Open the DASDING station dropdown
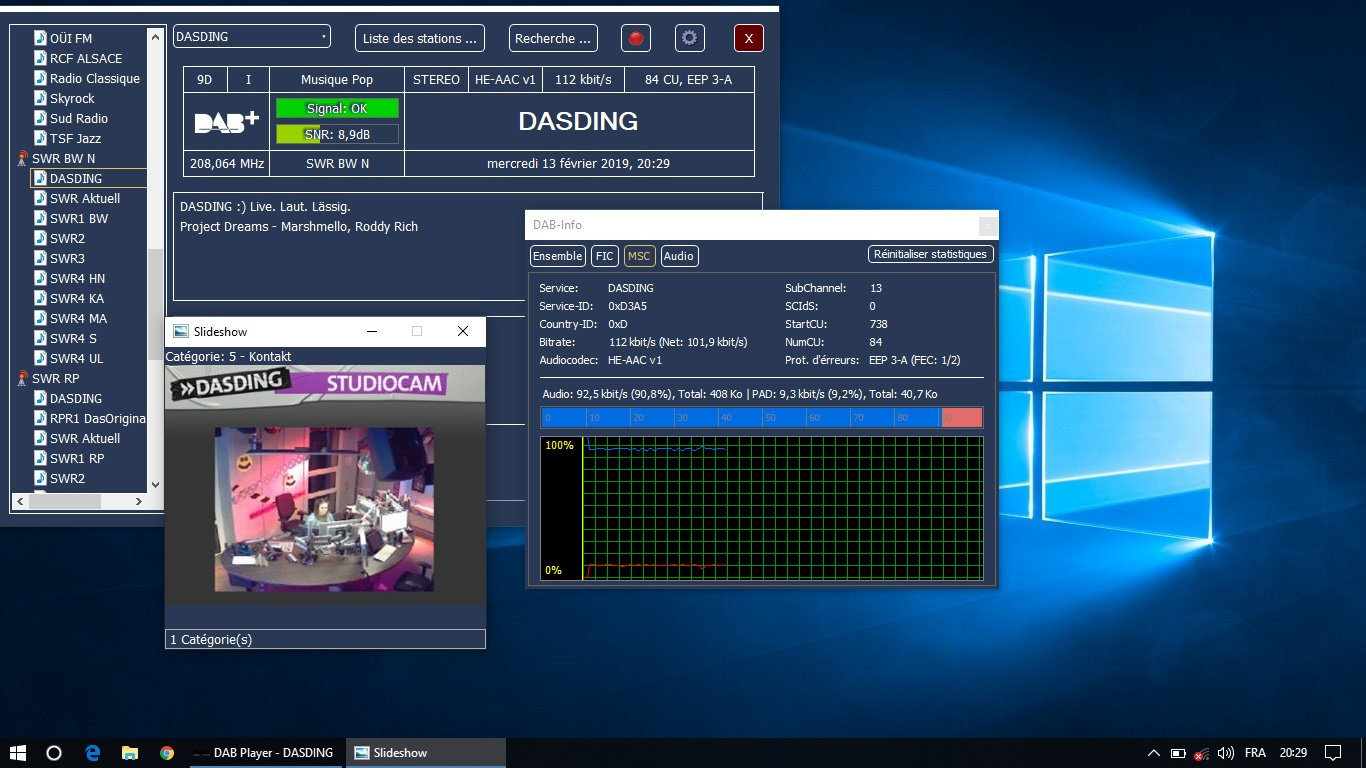The width and height of the screenshot is (1366, 768). [251, 37]
